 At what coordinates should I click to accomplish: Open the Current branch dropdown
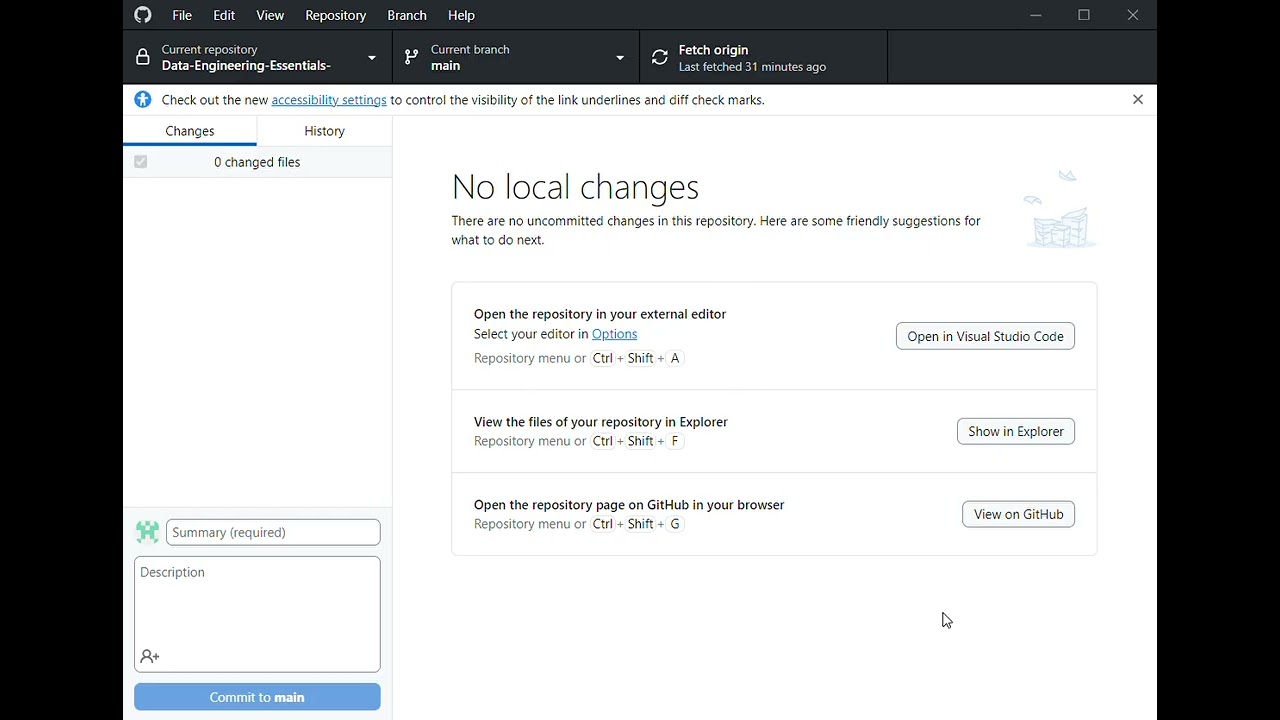(x=620, y=58)
